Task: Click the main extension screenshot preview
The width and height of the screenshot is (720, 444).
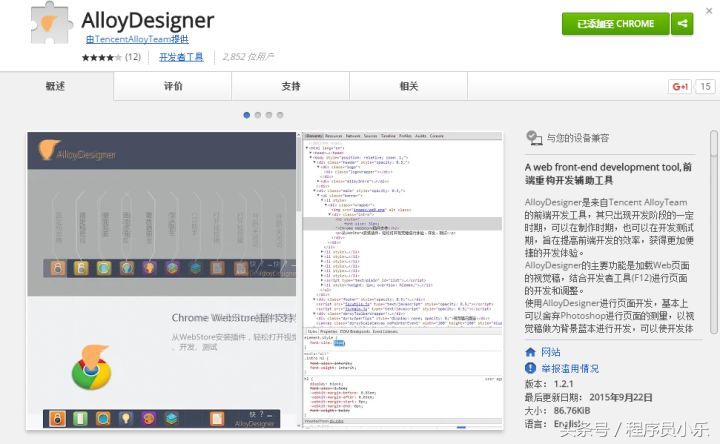Action: (x=265, y=281)
